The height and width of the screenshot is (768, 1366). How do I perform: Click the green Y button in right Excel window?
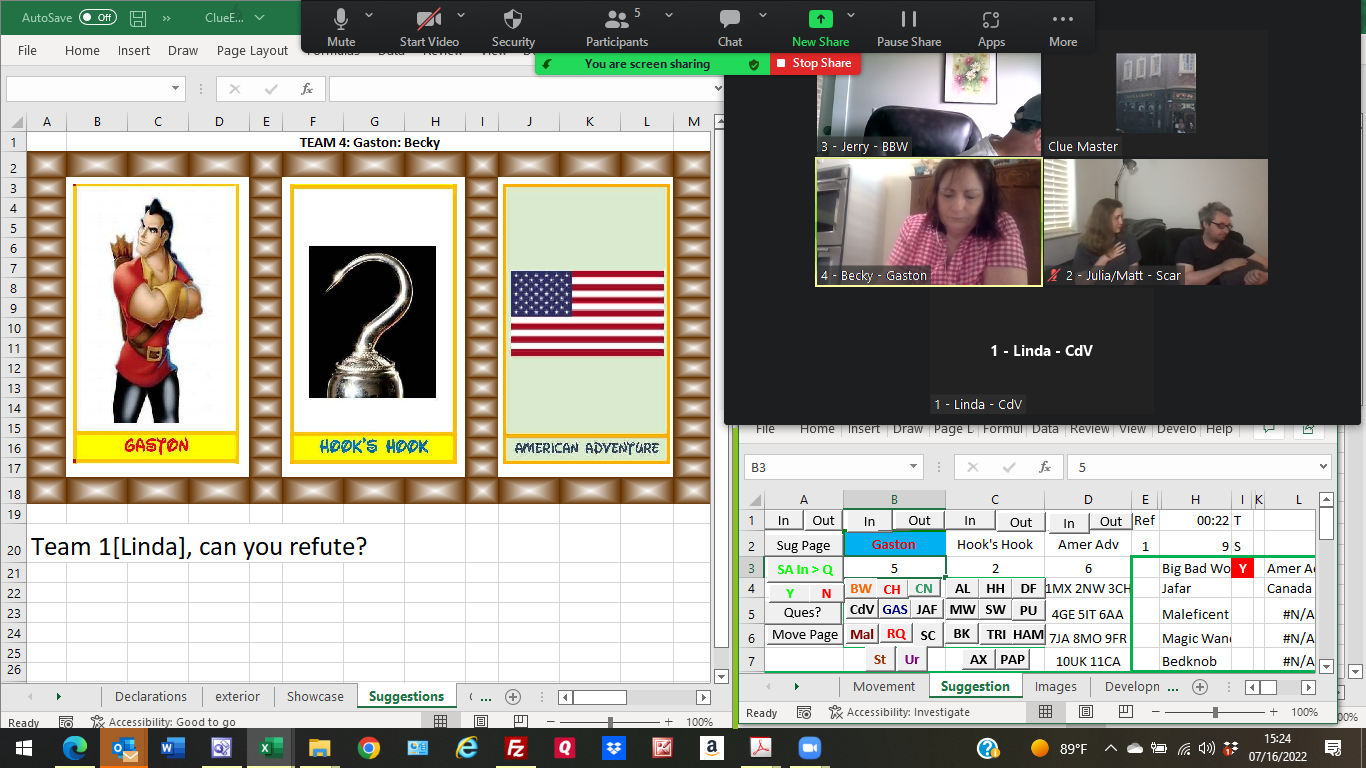pos(790,593)
